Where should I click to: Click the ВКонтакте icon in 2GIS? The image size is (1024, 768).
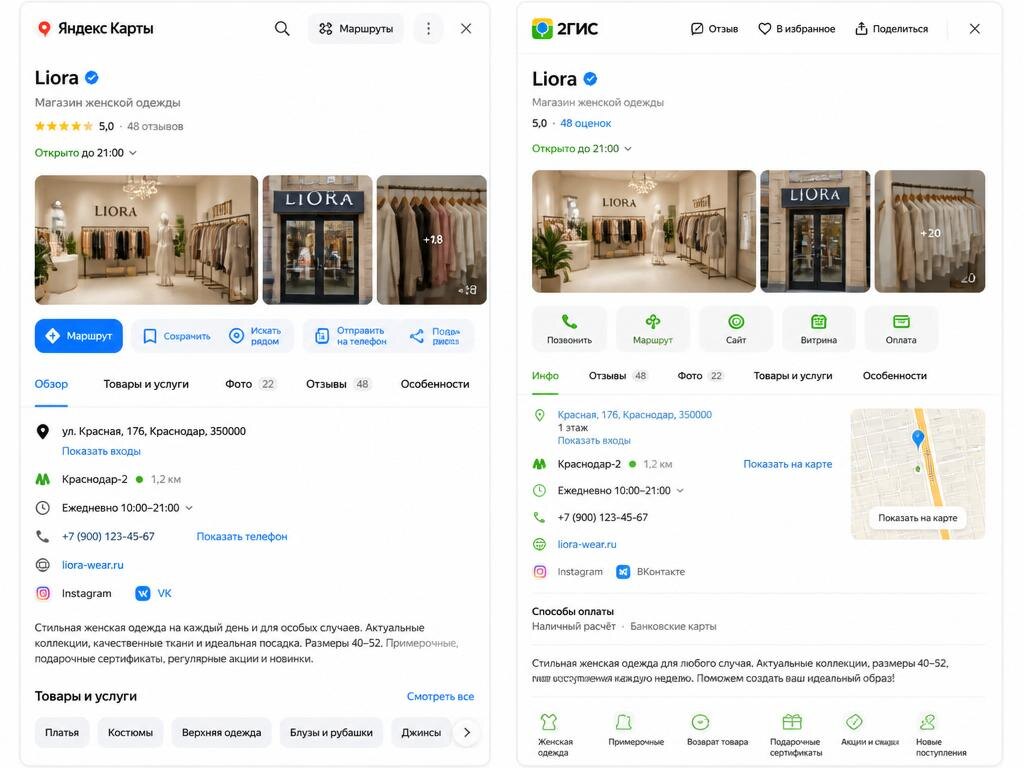(x=624, y=571)
